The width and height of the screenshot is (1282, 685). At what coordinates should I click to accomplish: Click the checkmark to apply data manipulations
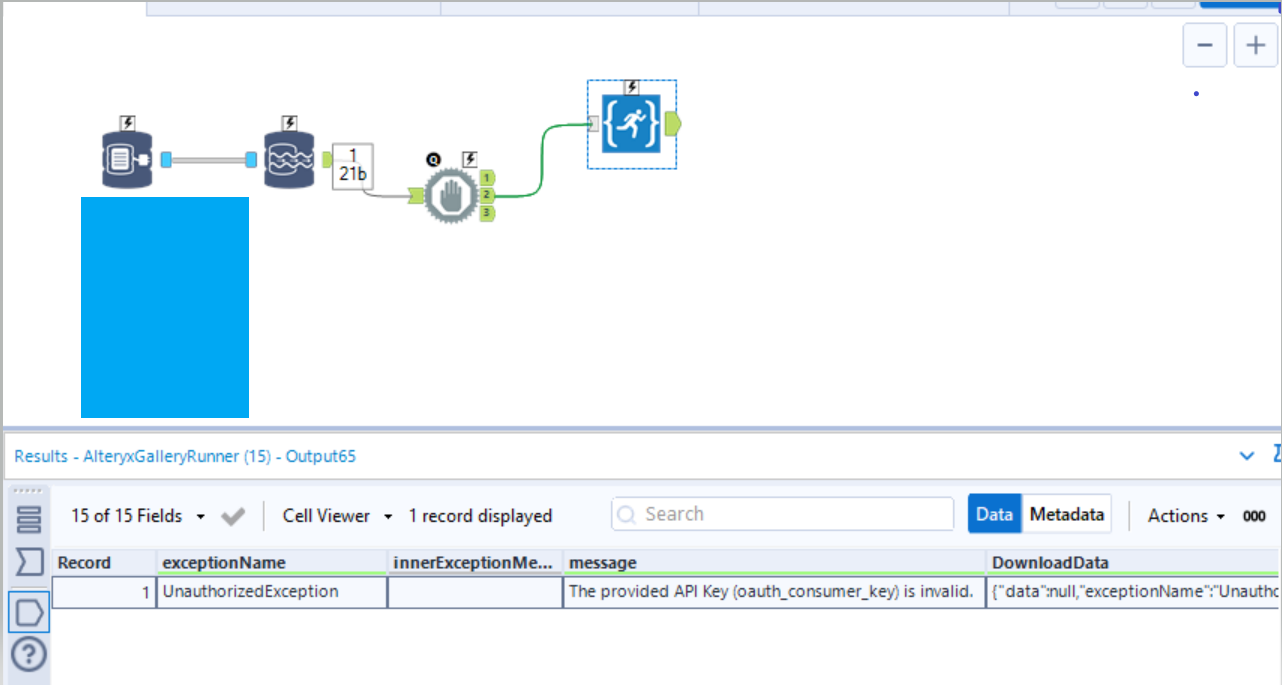click(x=232, y=516)
